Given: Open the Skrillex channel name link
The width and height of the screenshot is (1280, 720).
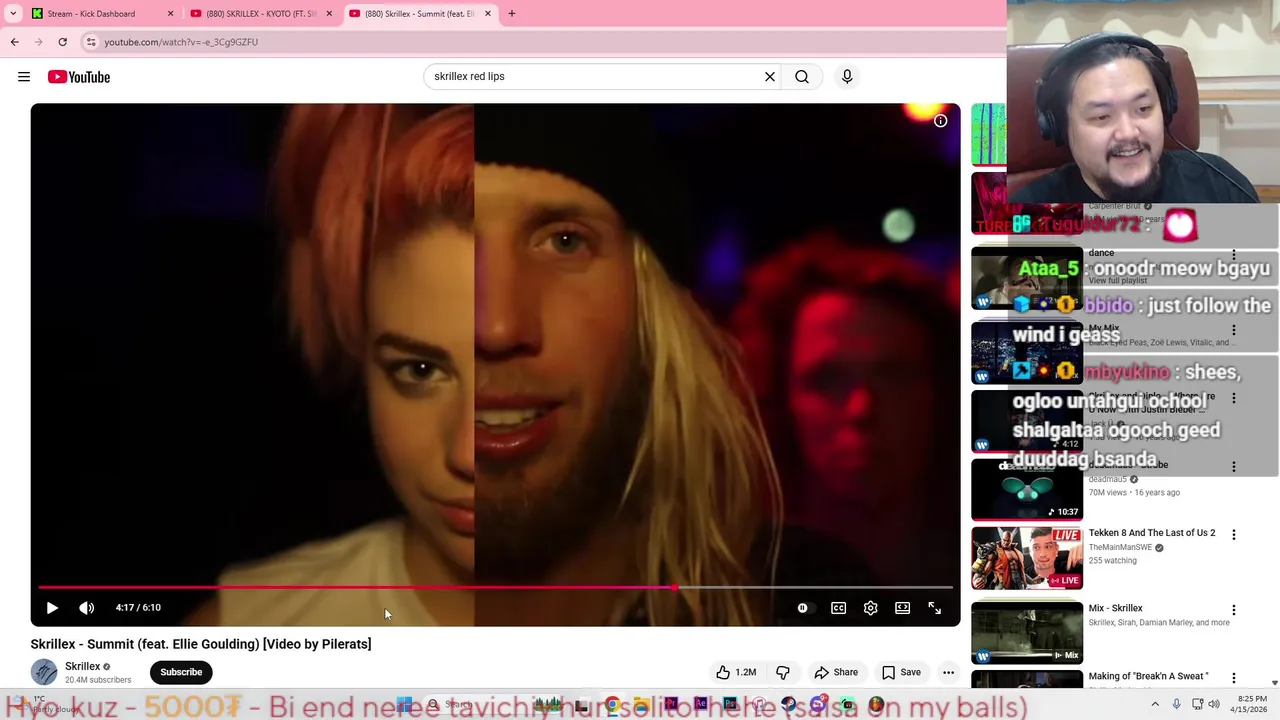Looking at the screenshot, I should coord(82,666).
